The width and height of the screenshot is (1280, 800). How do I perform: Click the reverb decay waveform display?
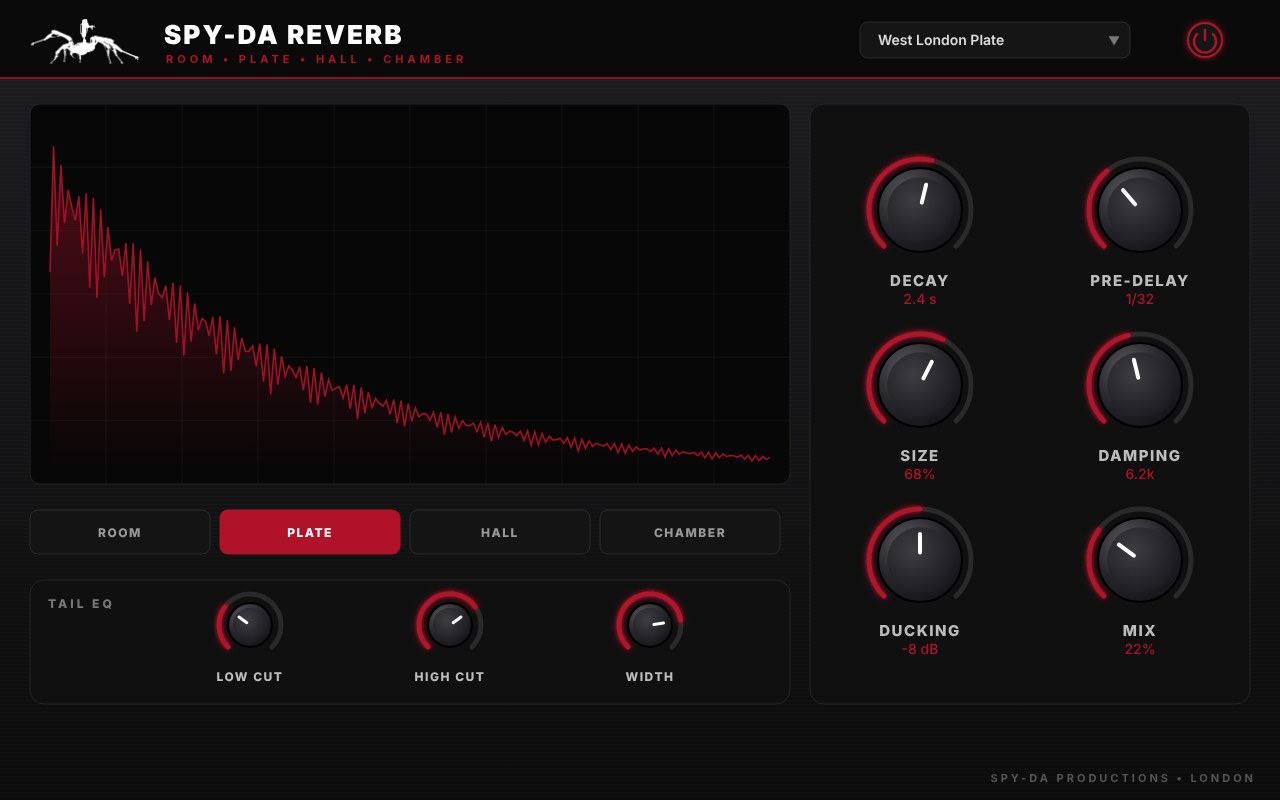[410, 294]
